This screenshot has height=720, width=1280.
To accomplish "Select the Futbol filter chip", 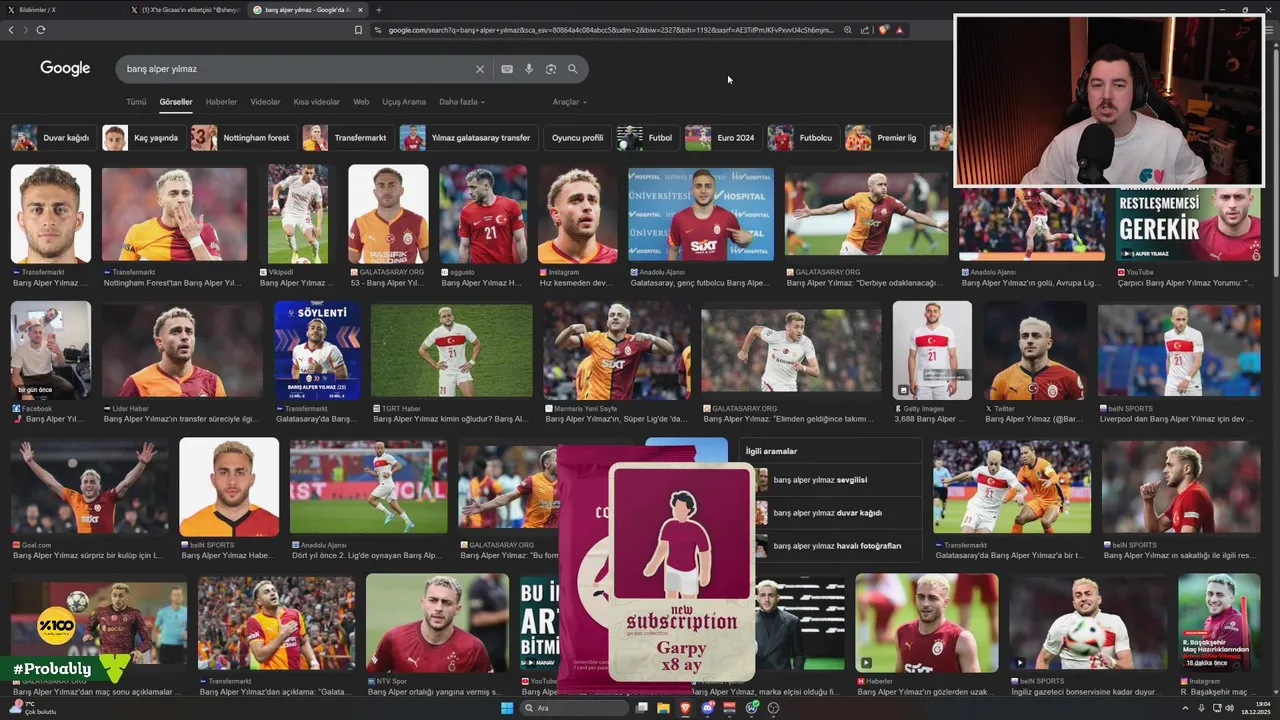I will 647,138.
